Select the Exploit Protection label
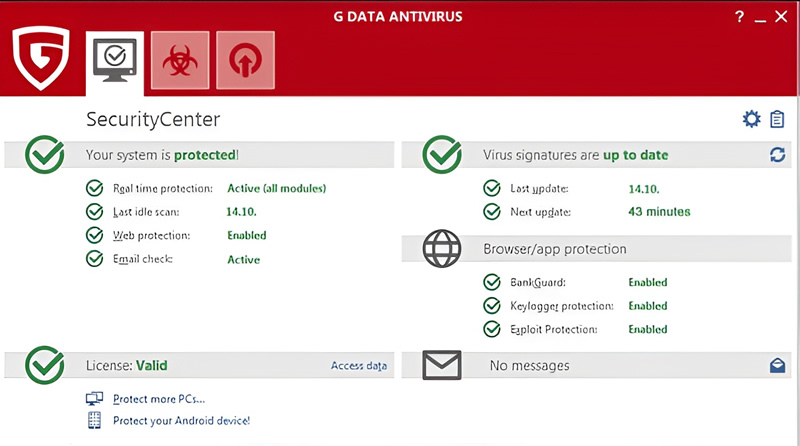Image resolution: width=800 pixels, height=446 pixels. 554,330
